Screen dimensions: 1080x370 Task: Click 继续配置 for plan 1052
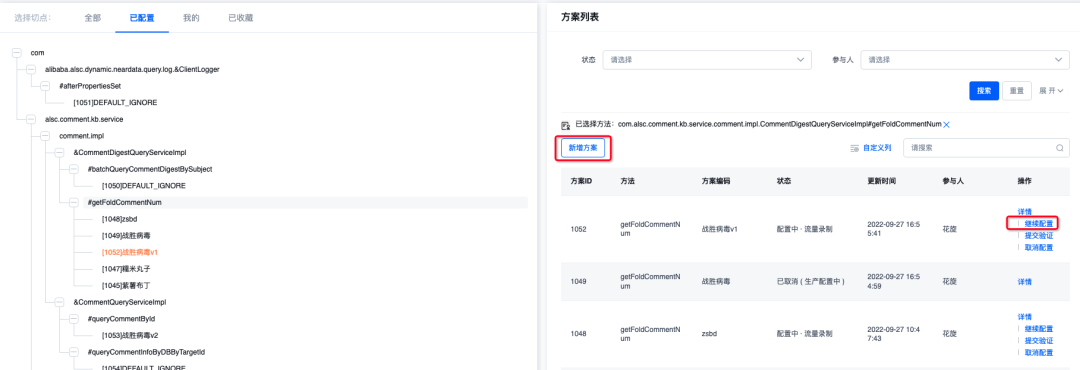click(1038, 223)
